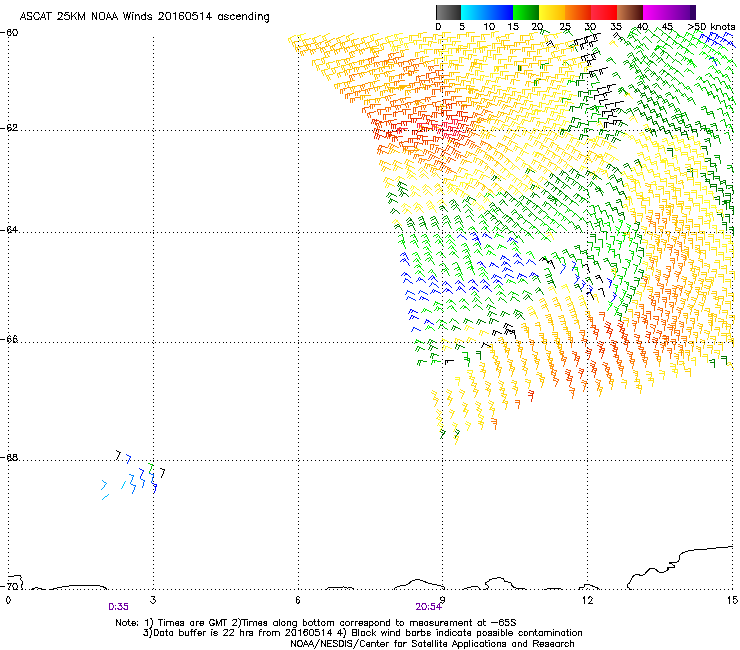Click the 'NOAA/NESDIS/Center for Satellite Applications' credit line
740x650 pixels.
432,644
